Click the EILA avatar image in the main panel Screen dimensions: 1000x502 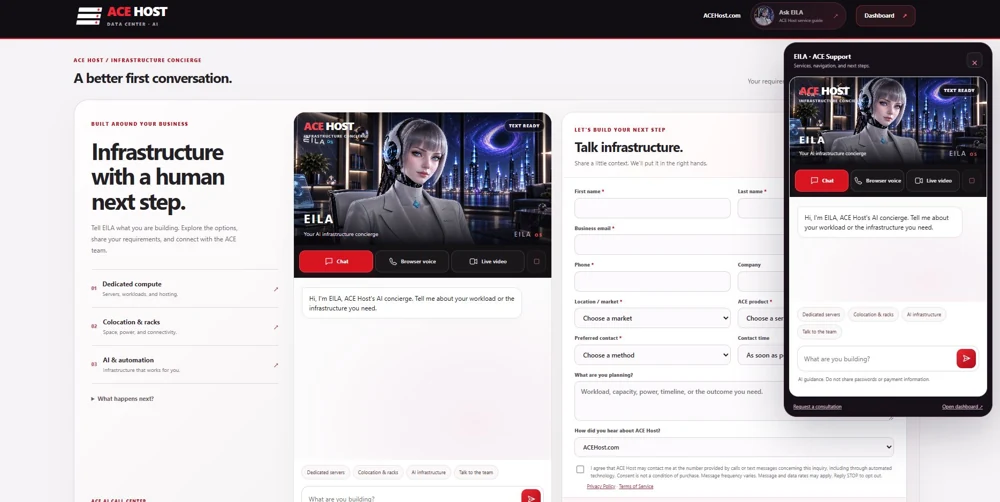click(422, 179)
